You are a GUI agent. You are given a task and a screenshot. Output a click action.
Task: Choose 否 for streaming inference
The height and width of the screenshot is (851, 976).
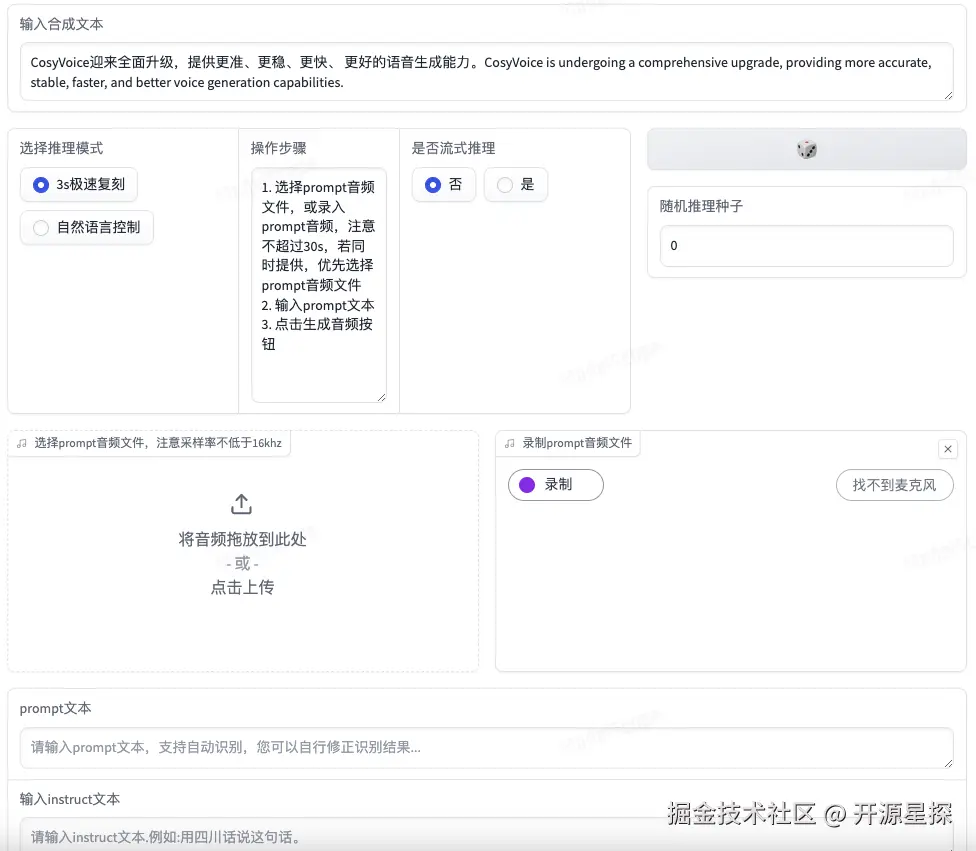click(x=444, y=185)
